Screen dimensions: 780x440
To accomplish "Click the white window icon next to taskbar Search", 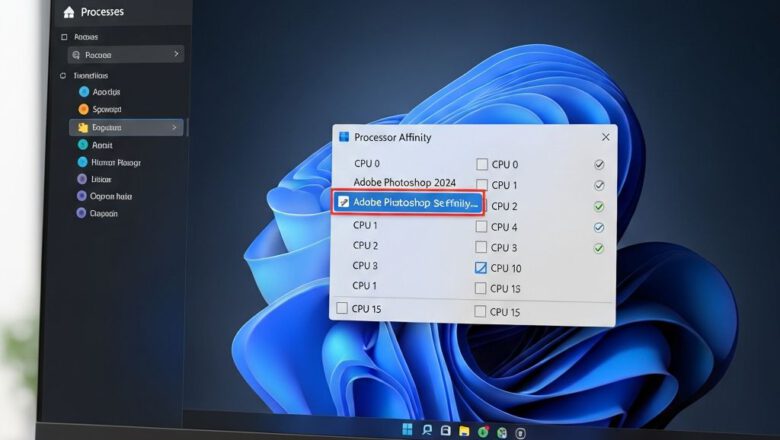I will tap(446, 431).
